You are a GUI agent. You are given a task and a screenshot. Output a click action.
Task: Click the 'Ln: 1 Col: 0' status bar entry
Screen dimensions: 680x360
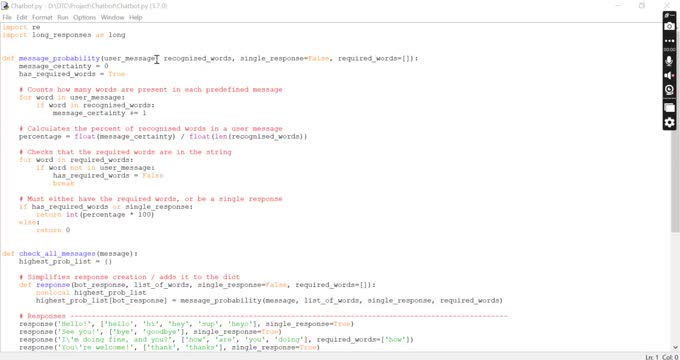click(661, 357)
